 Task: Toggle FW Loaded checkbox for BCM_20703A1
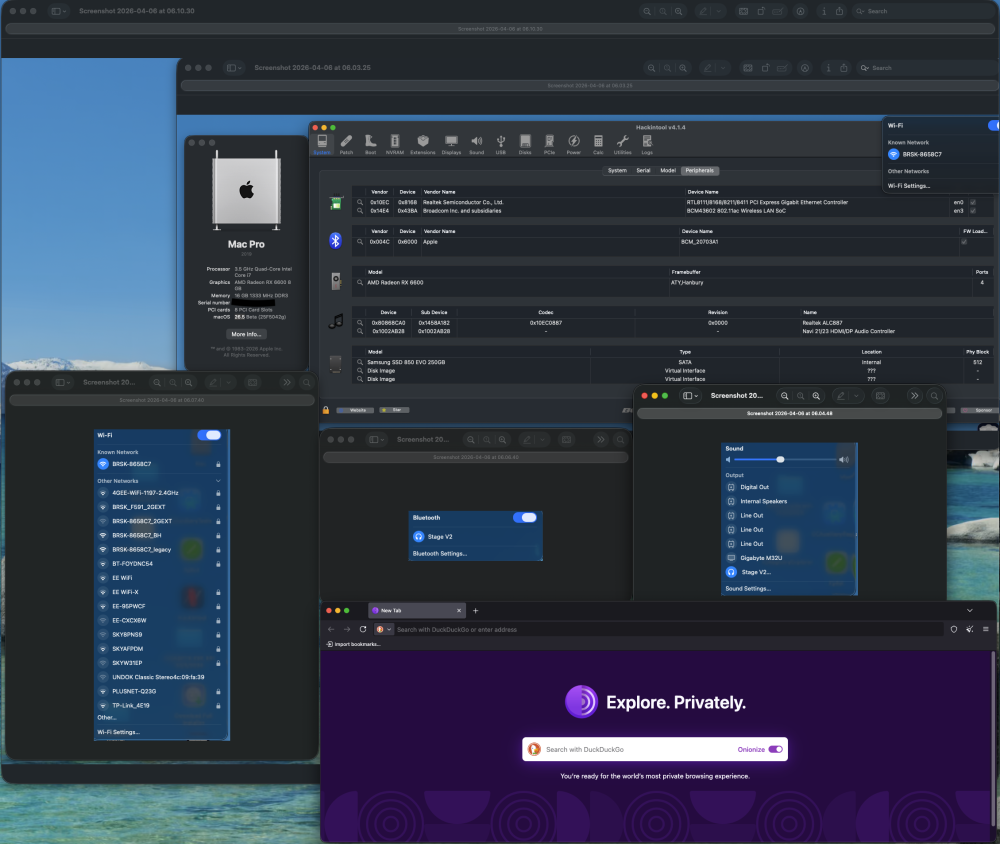[964, 242]
